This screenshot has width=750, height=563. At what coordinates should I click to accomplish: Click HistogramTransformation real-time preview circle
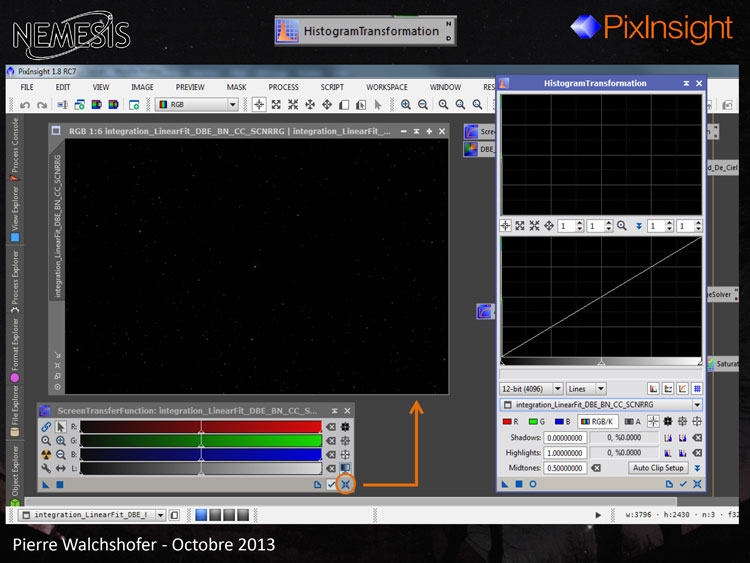(533, 484)
